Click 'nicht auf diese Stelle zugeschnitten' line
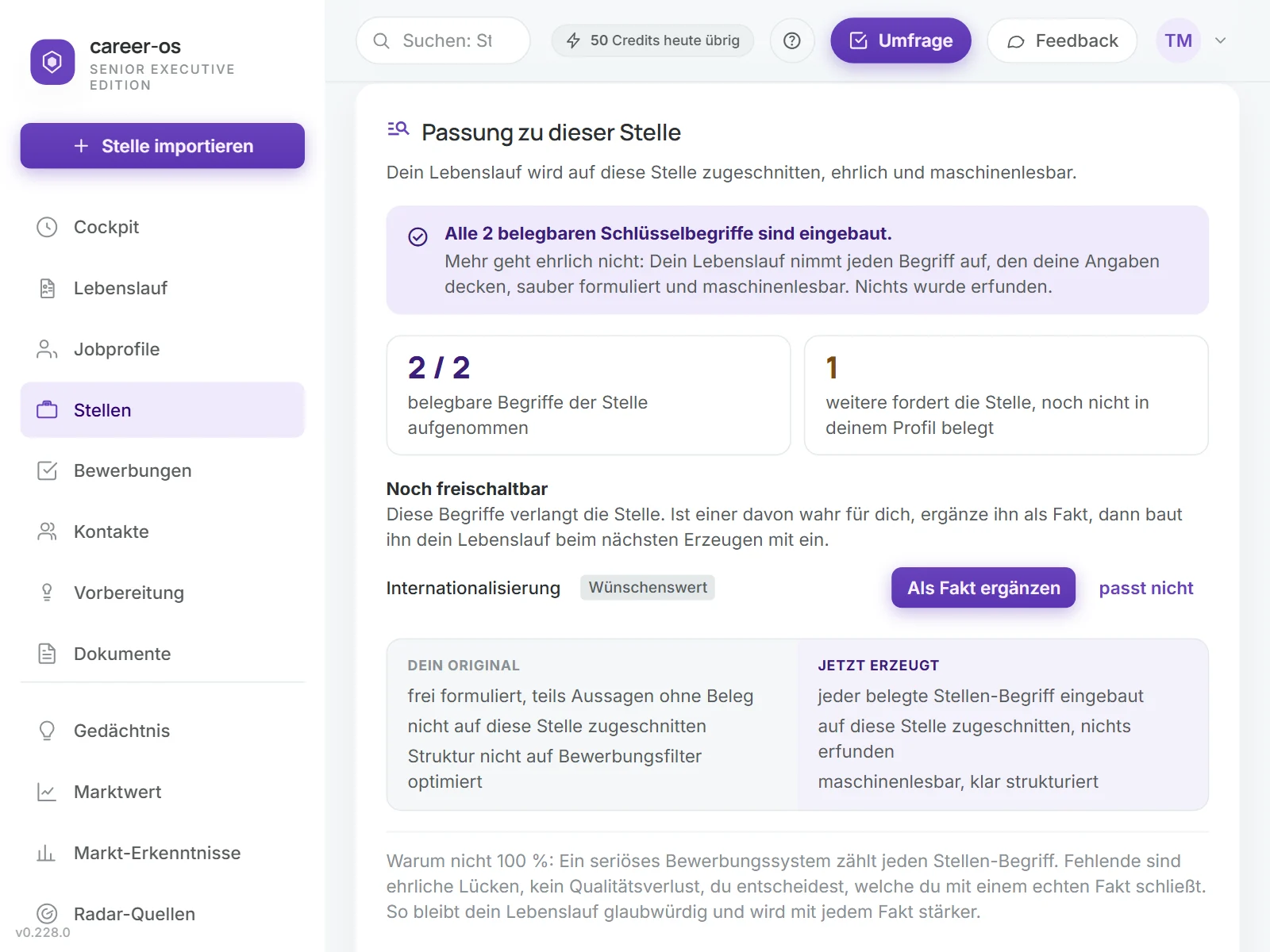The width and height of the screenshot is (1270, 952). 556,726
